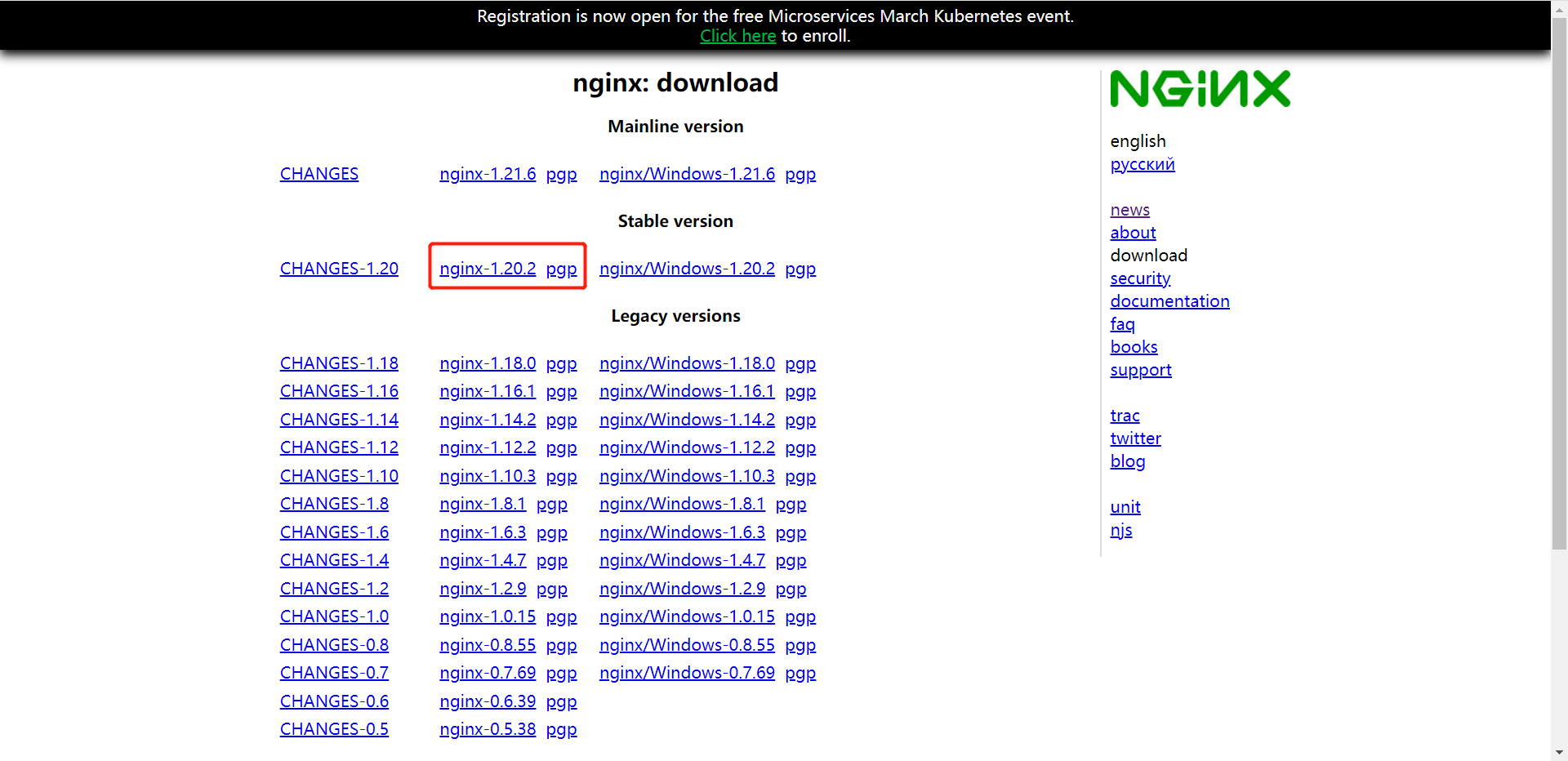Open CHANGES-1.16 link
Viewport: 1568px width, 761px height.
coord(339,391)
